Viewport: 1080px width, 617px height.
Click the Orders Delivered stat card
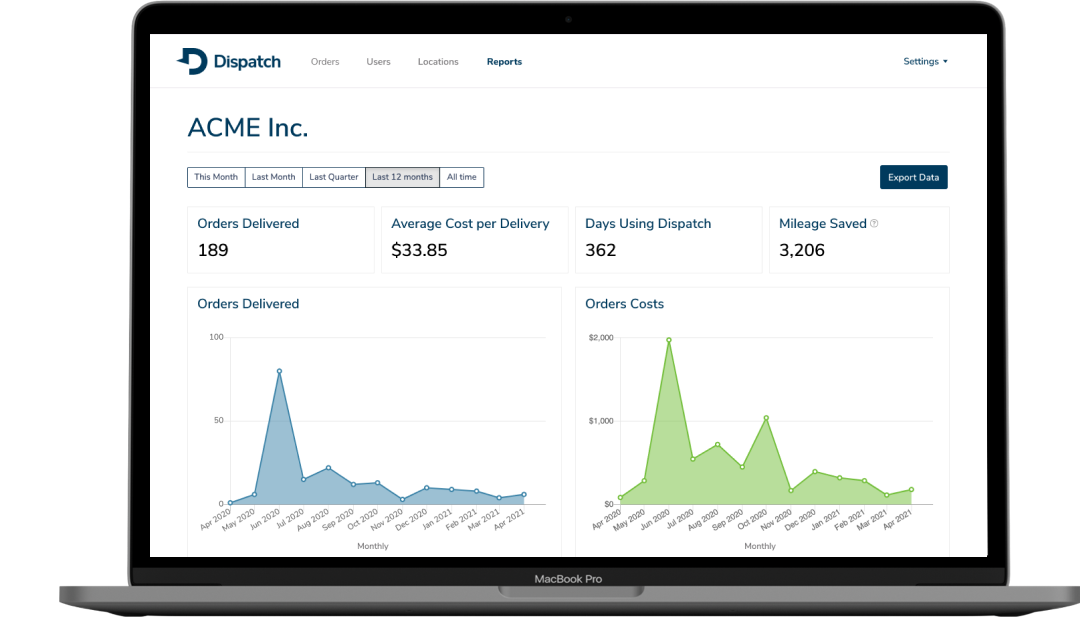point(280,239)
